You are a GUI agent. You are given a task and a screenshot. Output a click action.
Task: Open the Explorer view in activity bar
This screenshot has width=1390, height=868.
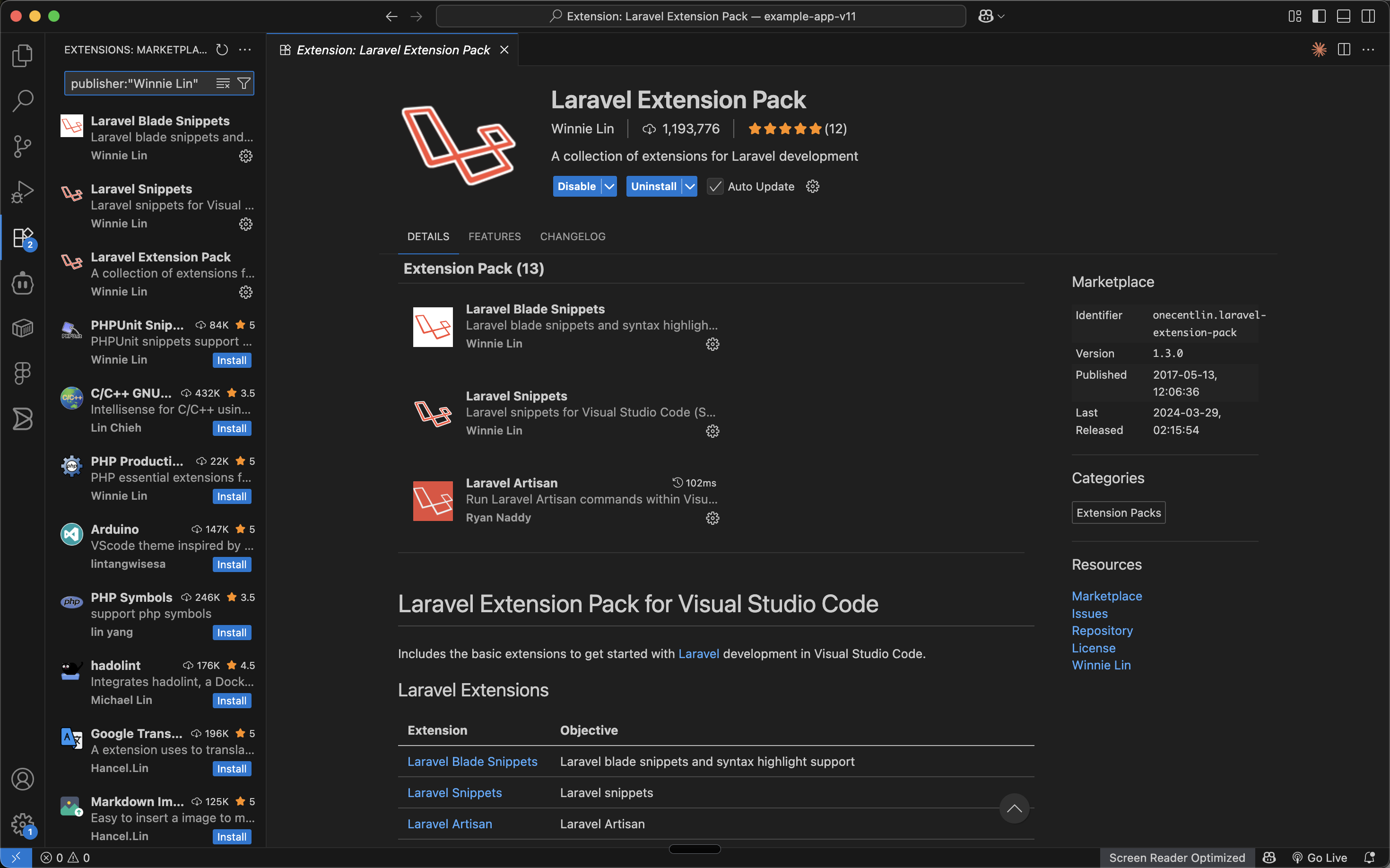coord(22,56)
